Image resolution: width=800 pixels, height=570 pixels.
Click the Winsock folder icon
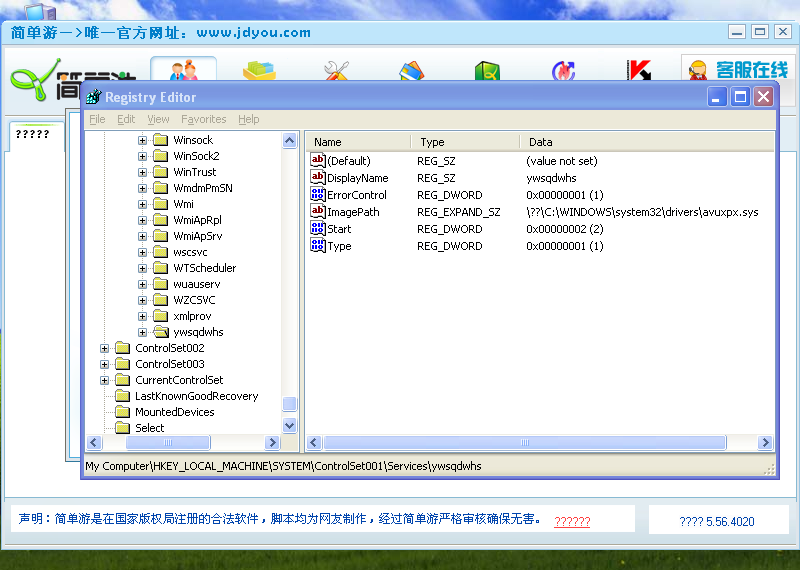(x=161, y=140)
